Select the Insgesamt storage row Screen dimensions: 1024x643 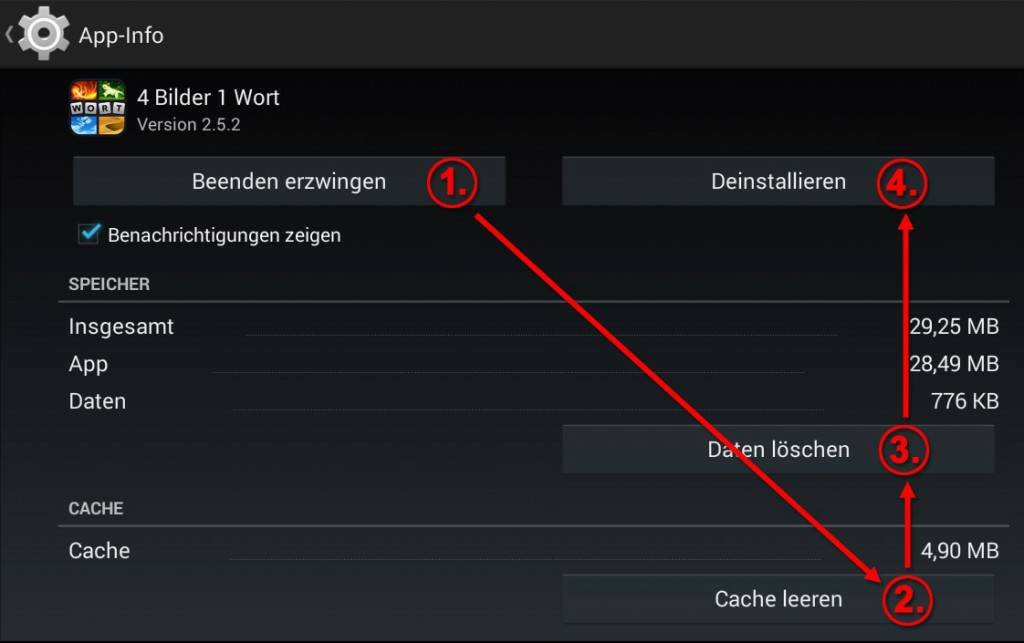pyautogui.click(x=534, y=326)
